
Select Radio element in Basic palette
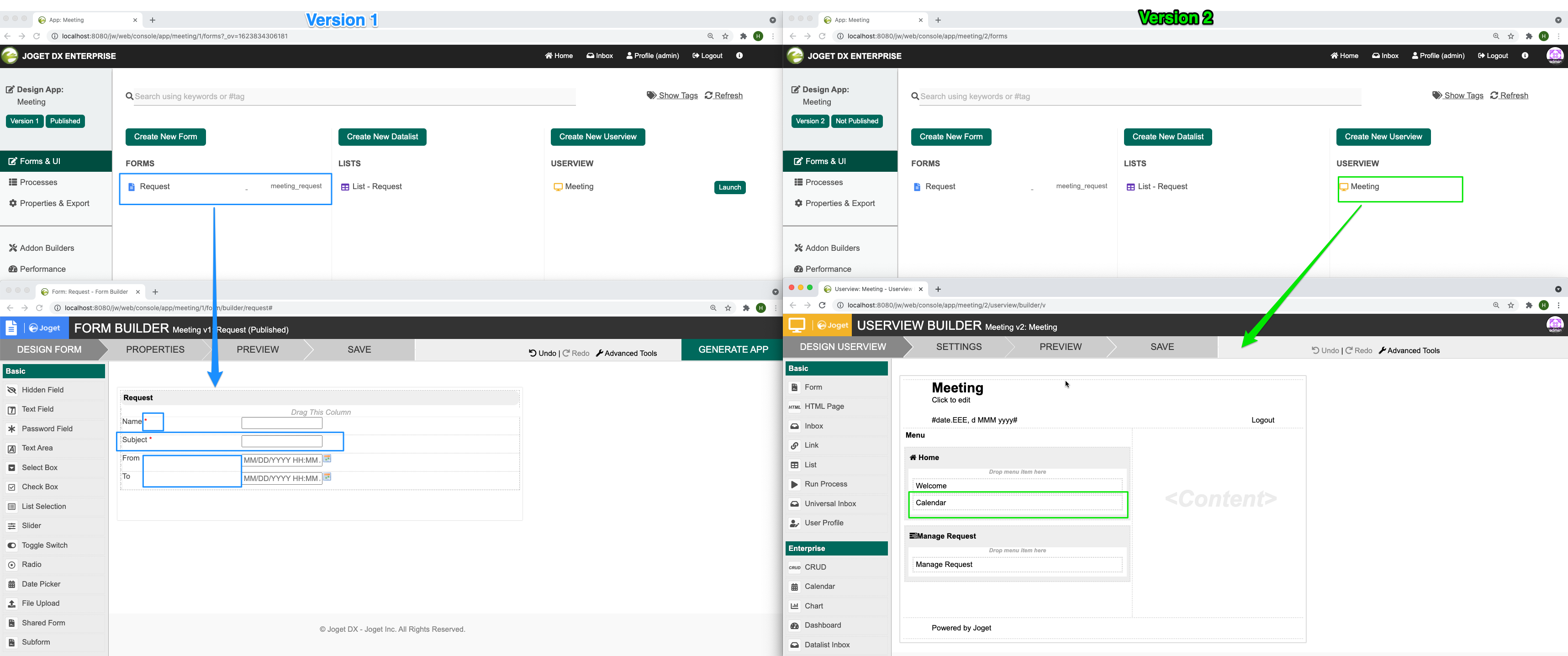[32, 565]
